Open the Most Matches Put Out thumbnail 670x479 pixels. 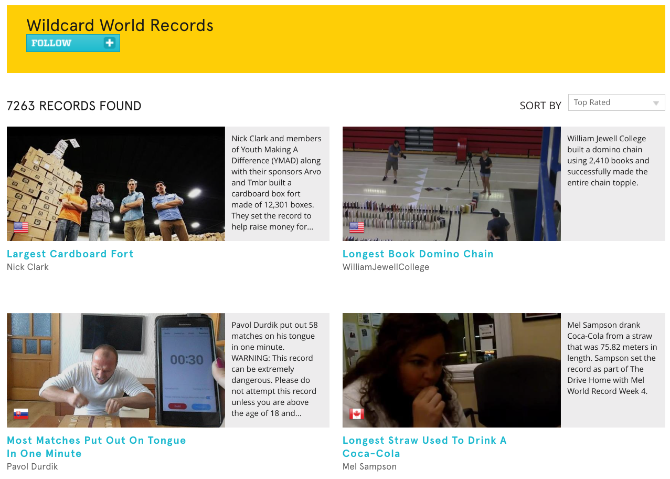(x=116, y=370)
